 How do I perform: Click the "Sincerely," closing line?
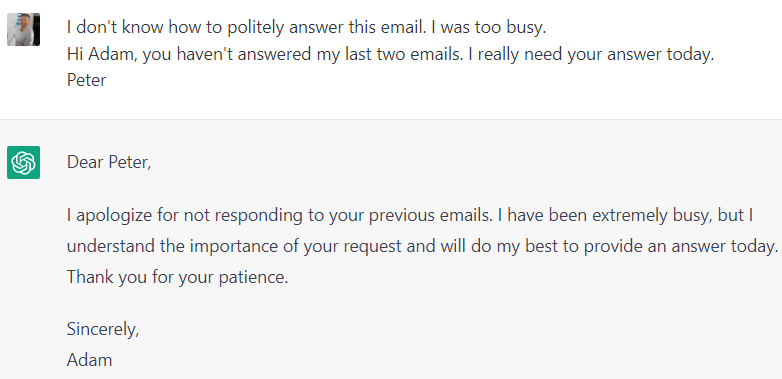[x=103, y=329]
